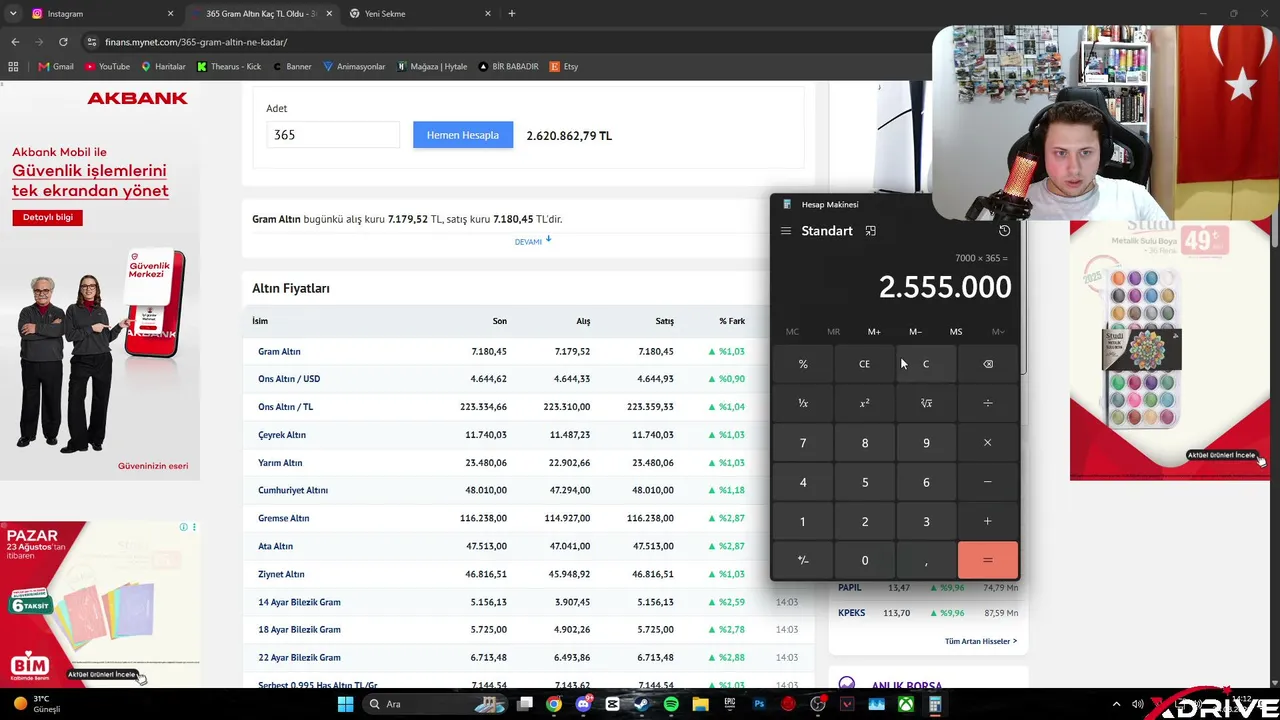Open the Cumhuriyet Altını row link

[x=293, y=490]
